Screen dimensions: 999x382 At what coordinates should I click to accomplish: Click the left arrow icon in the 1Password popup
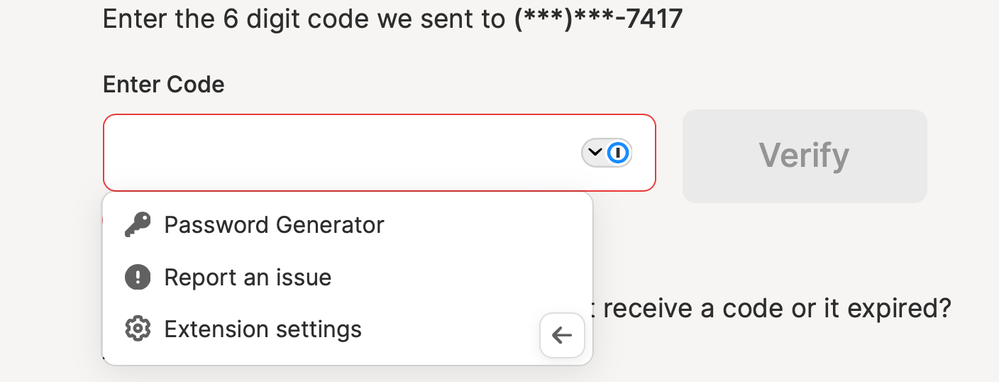pos(562,335)
